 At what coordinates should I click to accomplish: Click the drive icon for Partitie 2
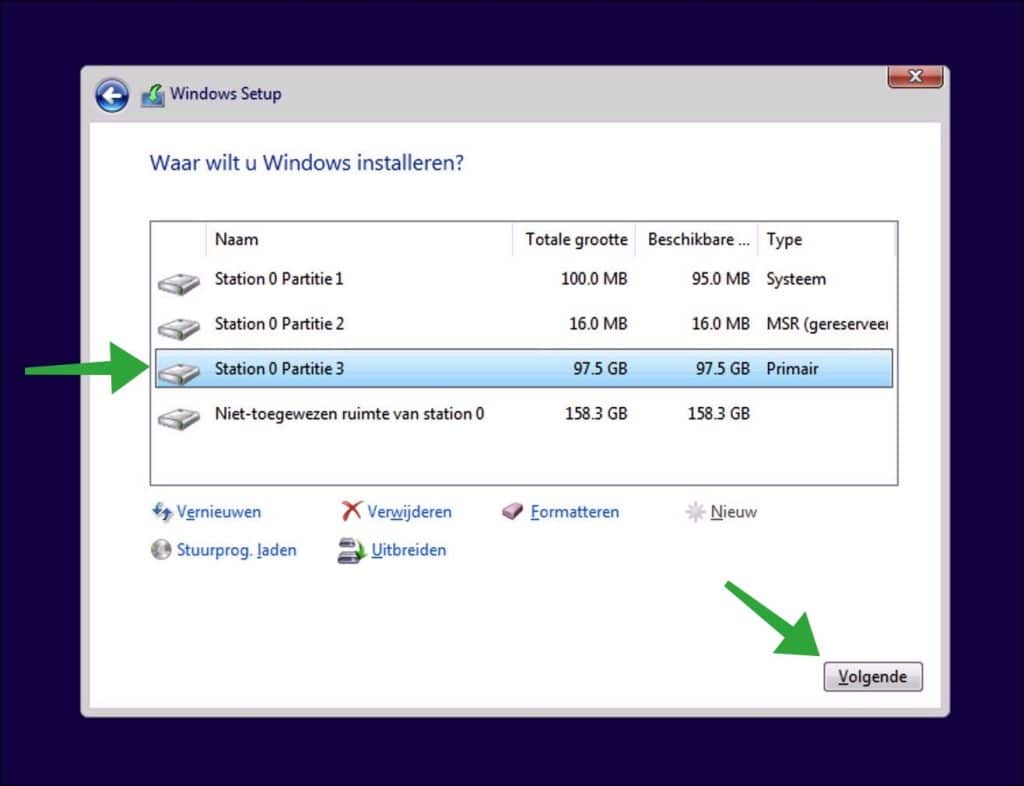point(178,328)
